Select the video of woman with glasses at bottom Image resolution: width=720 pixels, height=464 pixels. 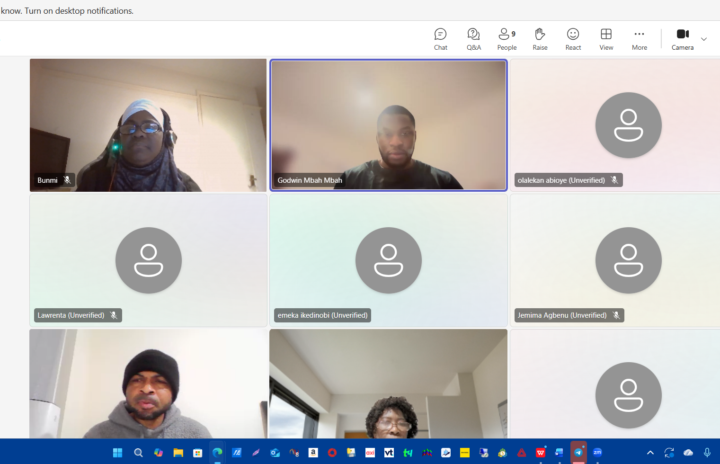tap(388, 384)
